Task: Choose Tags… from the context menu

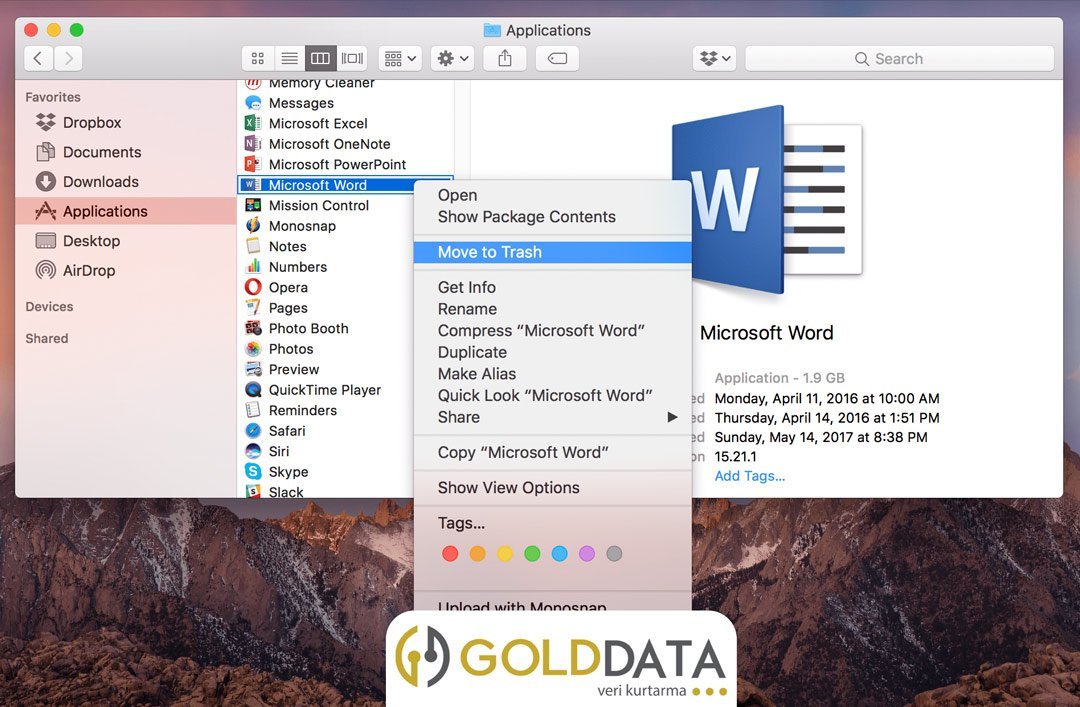Action: click(x=552, y=524)
